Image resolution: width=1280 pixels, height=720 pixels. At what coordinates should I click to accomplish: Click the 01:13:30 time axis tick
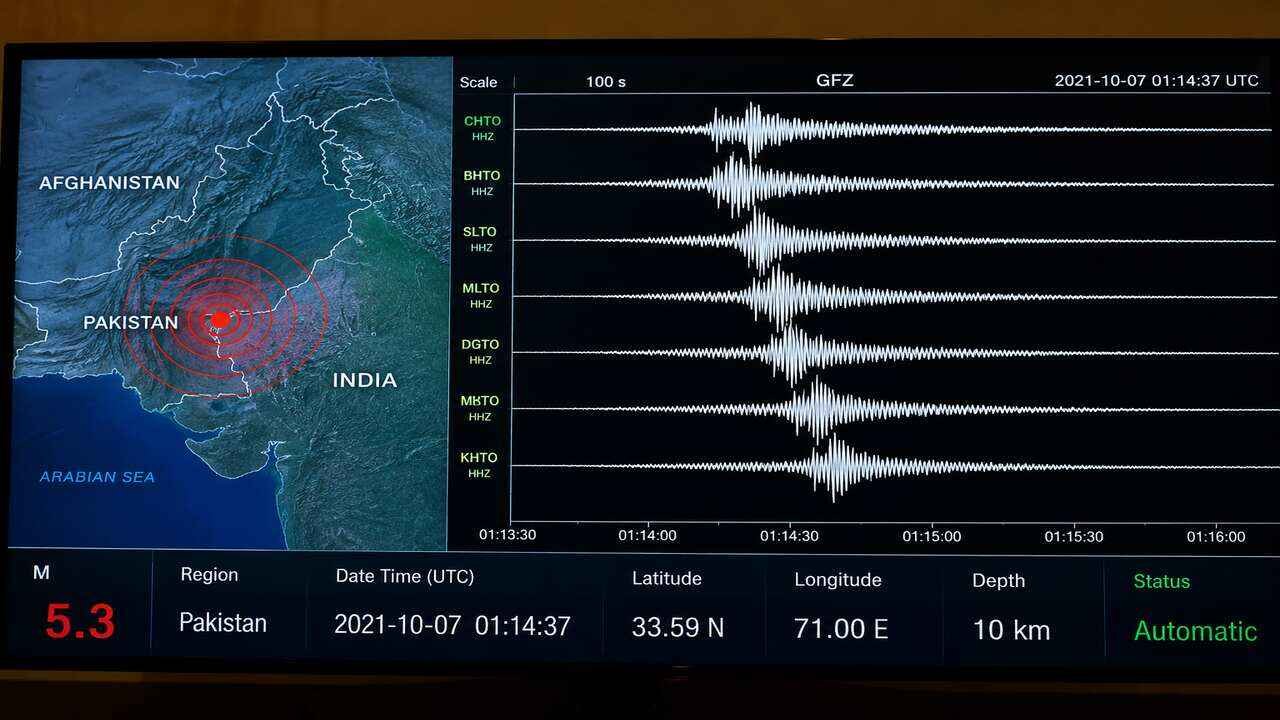[507, 535]
